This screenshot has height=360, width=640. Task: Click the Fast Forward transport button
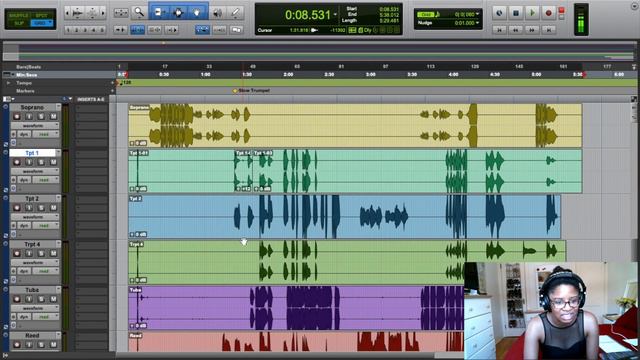[x=532, y=30]
